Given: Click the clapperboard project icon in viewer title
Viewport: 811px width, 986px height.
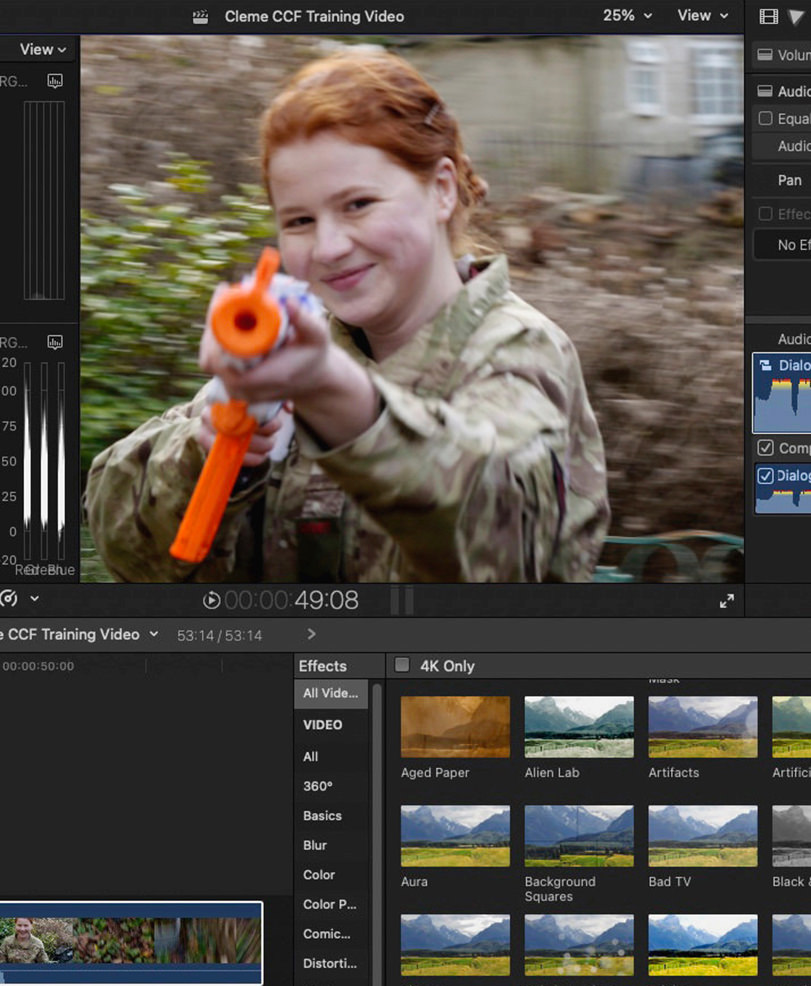Looking at the screenshot, I should pos(200,17).
